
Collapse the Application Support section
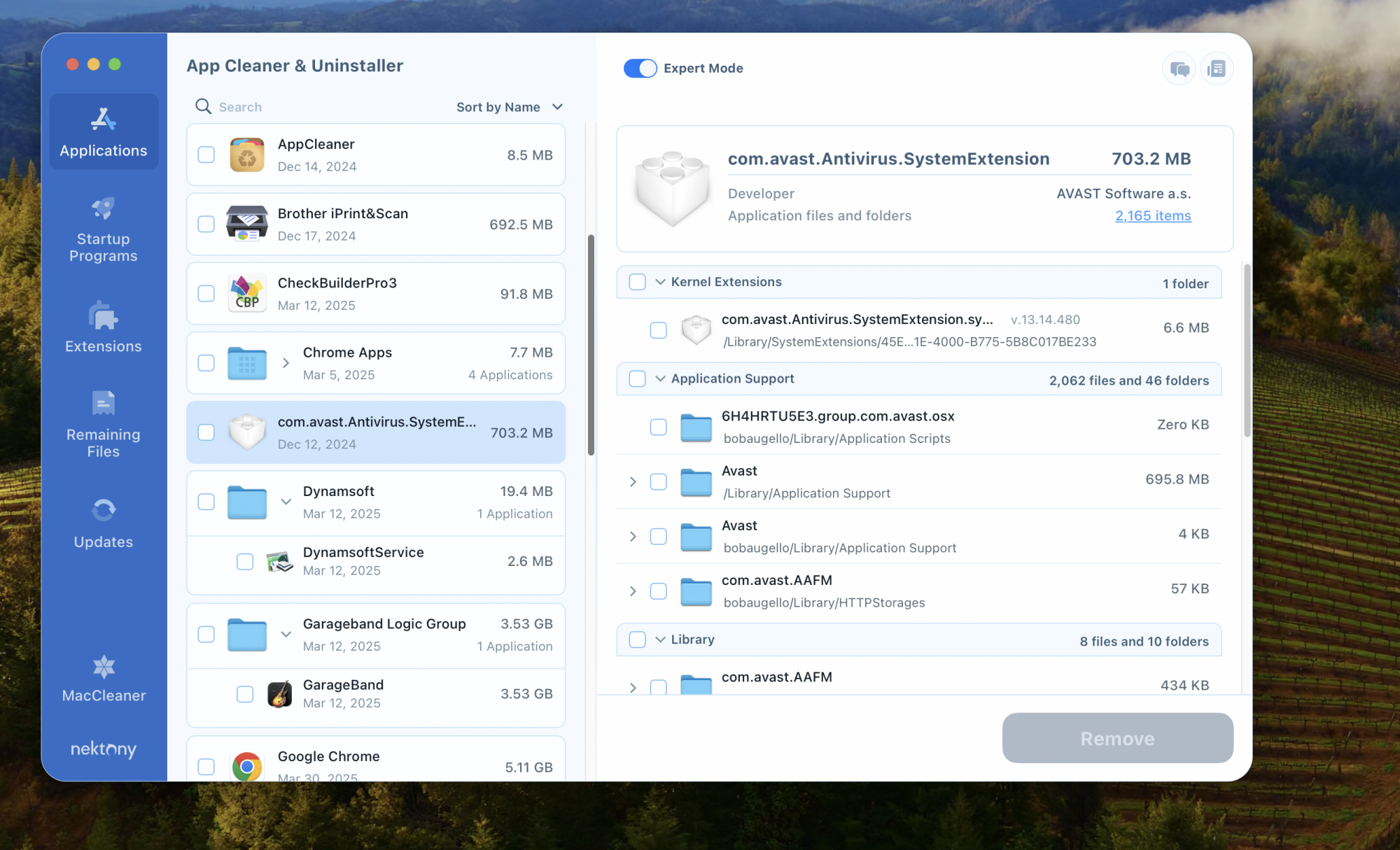[660, 378]
